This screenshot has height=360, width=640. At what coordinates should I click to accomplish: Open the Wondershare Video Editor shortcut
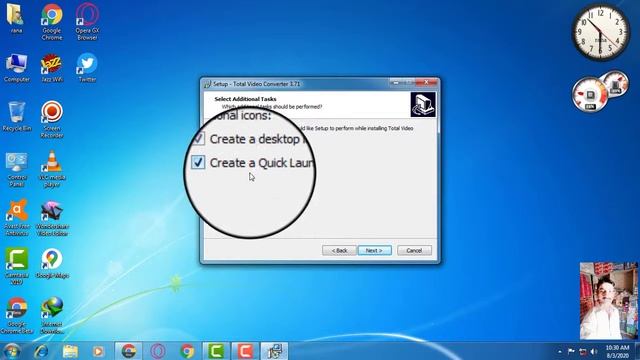click(x=52, y=218)
